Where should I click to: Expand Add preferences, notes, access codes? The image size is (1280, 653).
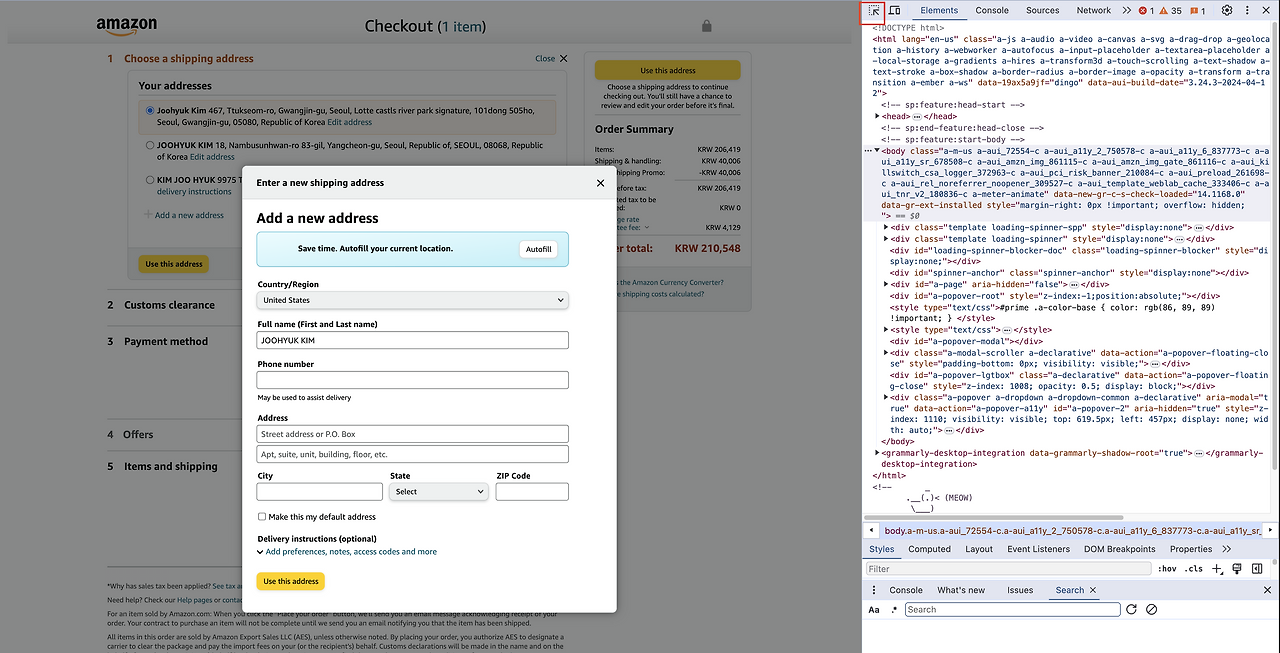[x=347, y=552]
